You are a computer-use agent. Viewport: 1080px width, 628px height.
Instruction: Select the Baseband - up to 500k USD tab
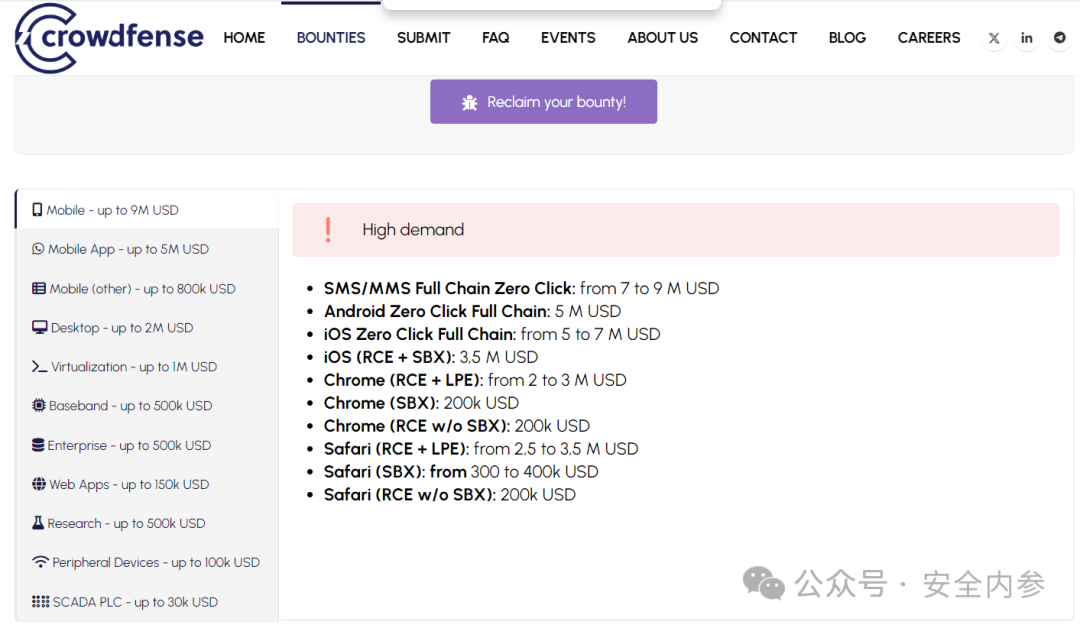pos(147,405)
